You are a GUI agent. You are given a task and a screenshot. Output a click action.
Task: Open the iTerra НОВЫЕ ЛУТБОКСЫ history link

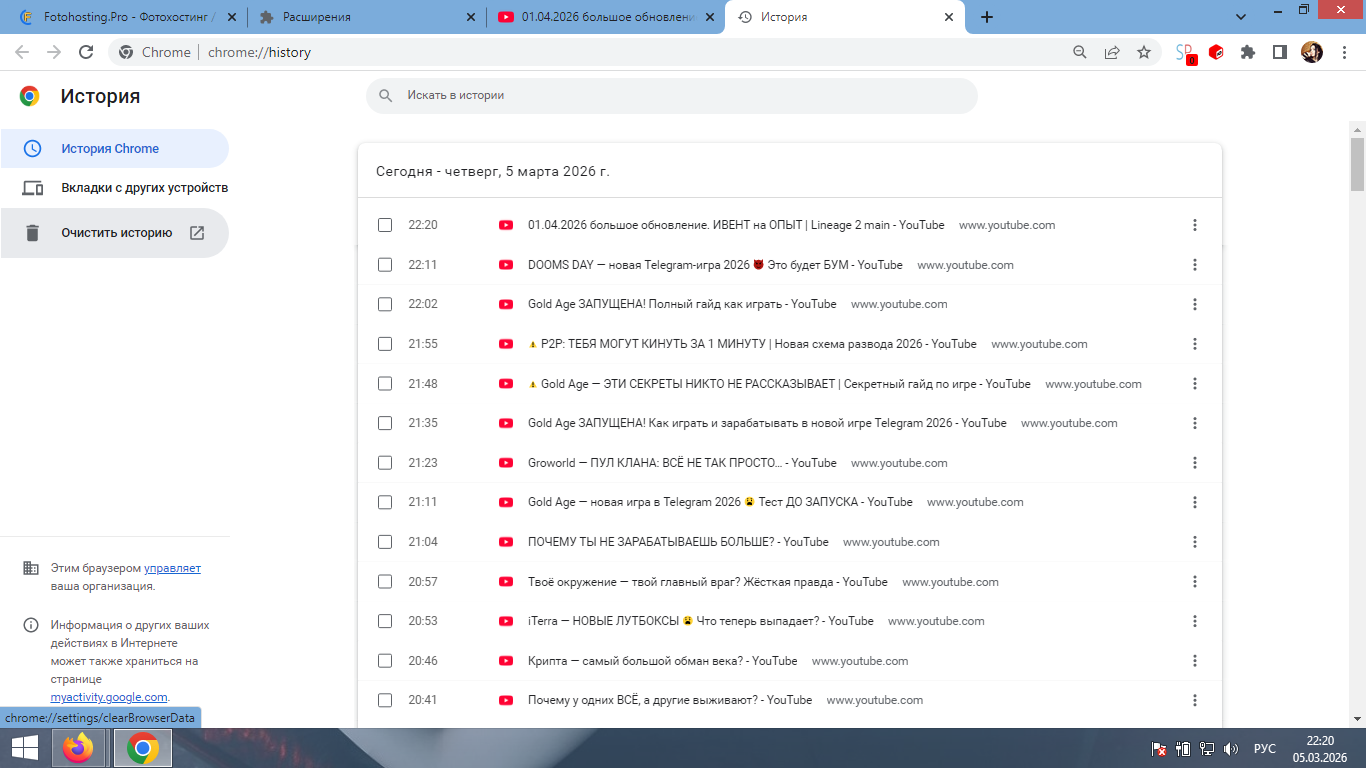coord(701,621)
